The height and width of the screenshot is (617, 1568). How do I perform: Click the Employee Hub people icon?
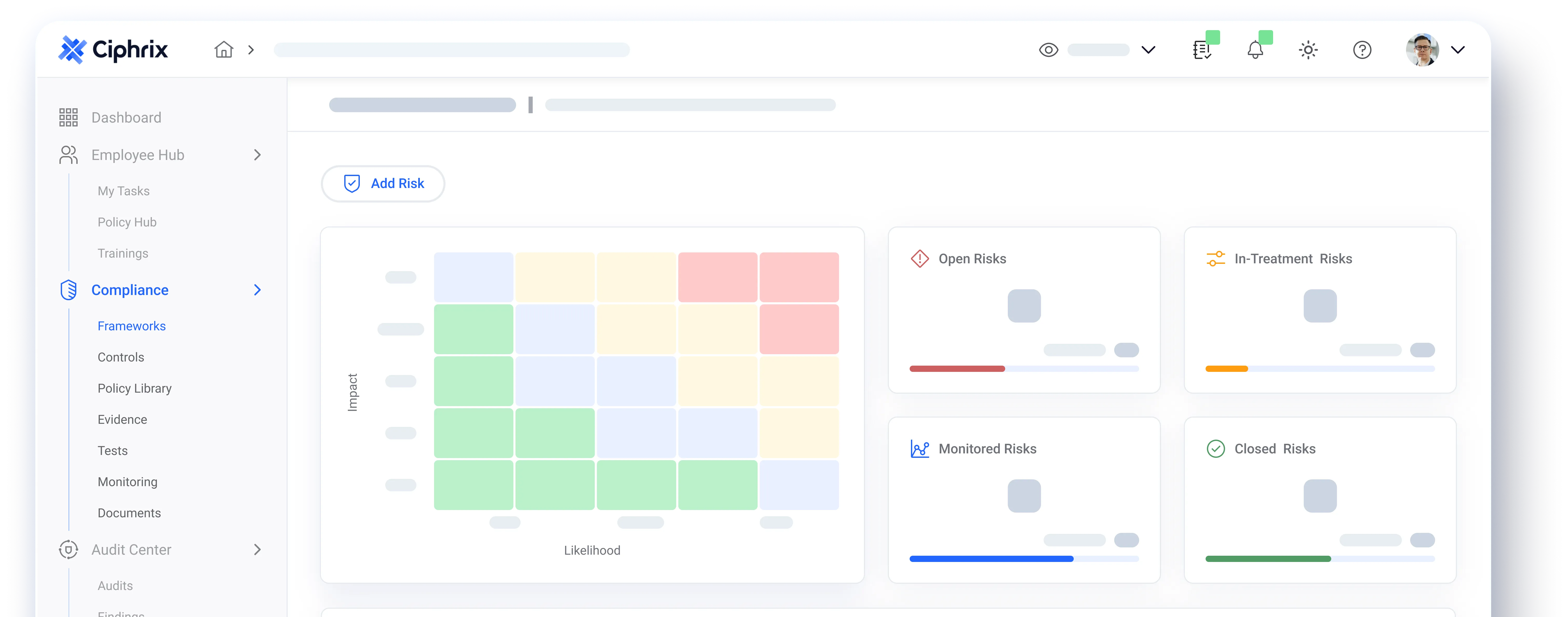(68, 155)
